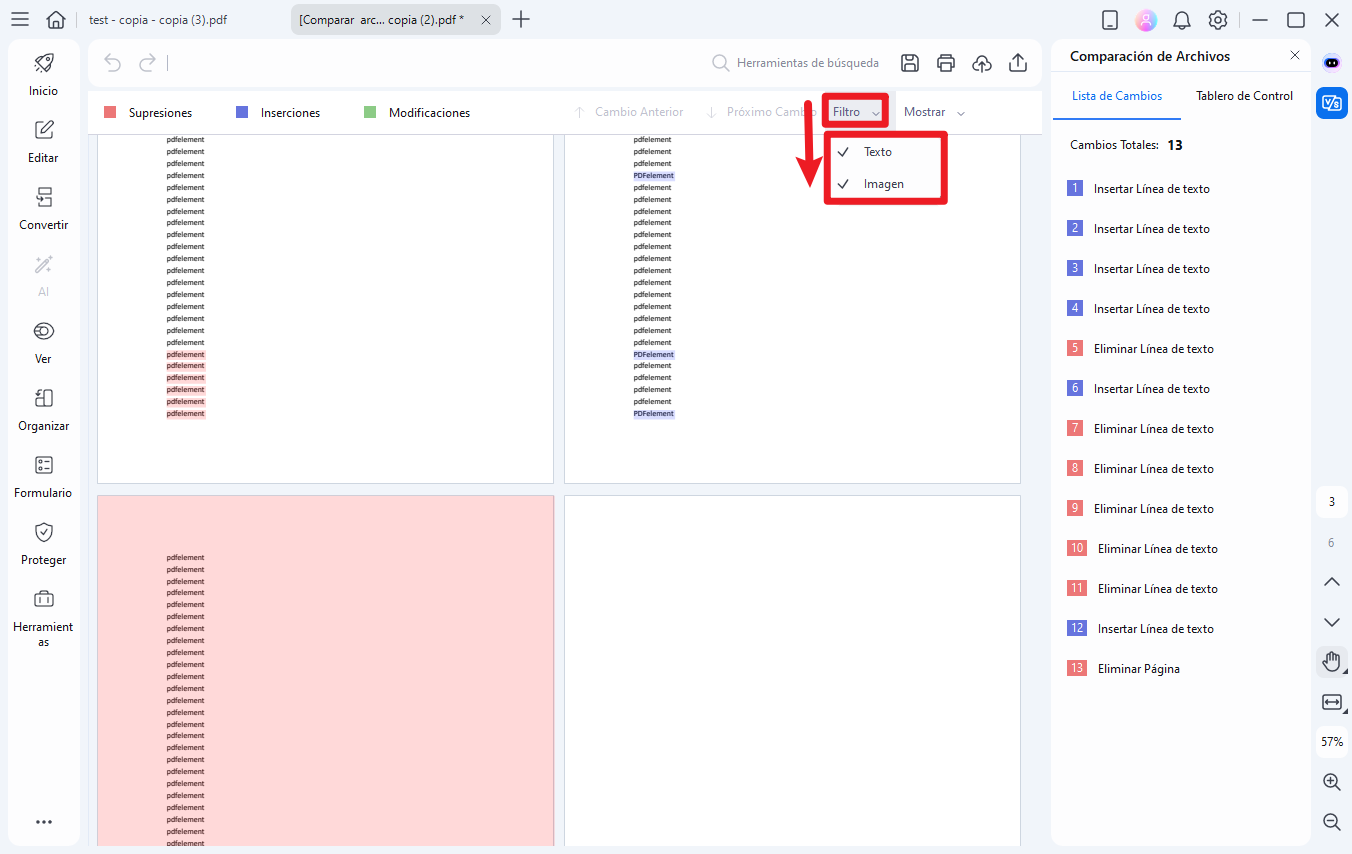Expand the Mostrar dropdown
This screenshot has width=1352, height=854.
pos(931,111)
